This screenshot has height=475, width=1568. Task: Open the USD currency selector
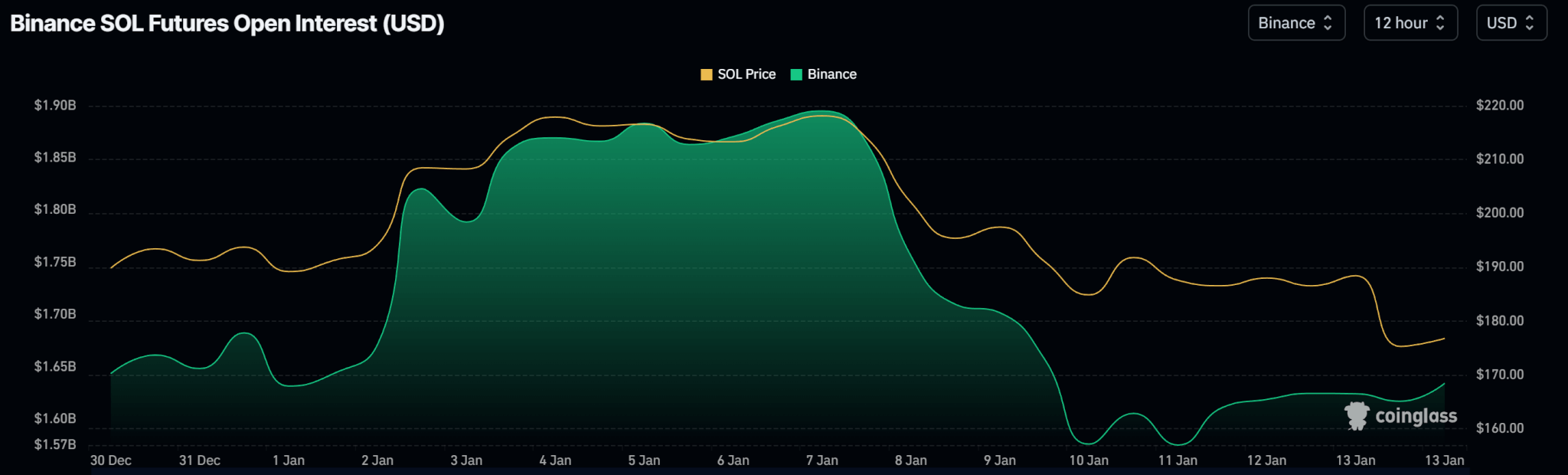1511,23
